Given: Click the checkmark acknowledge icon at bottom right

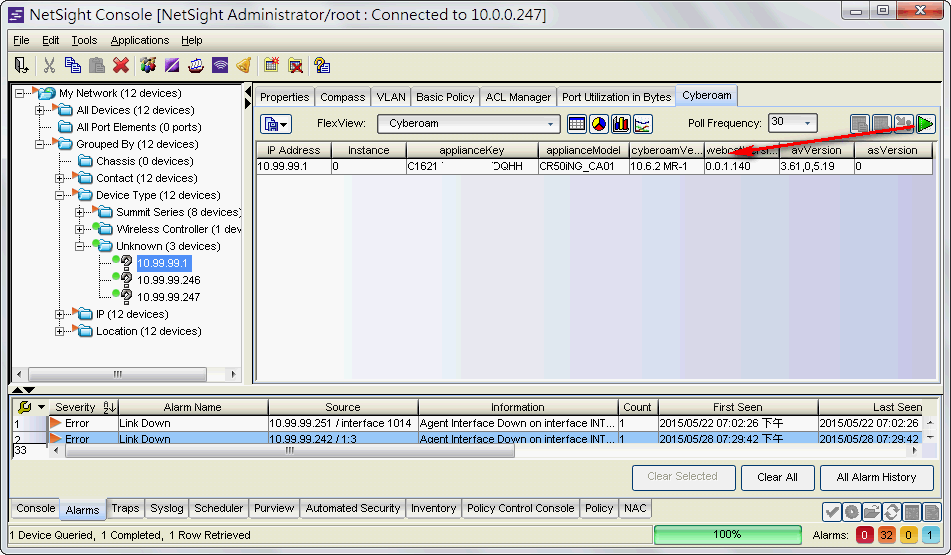Looking at the screenshot, I should tap(832, 512).
